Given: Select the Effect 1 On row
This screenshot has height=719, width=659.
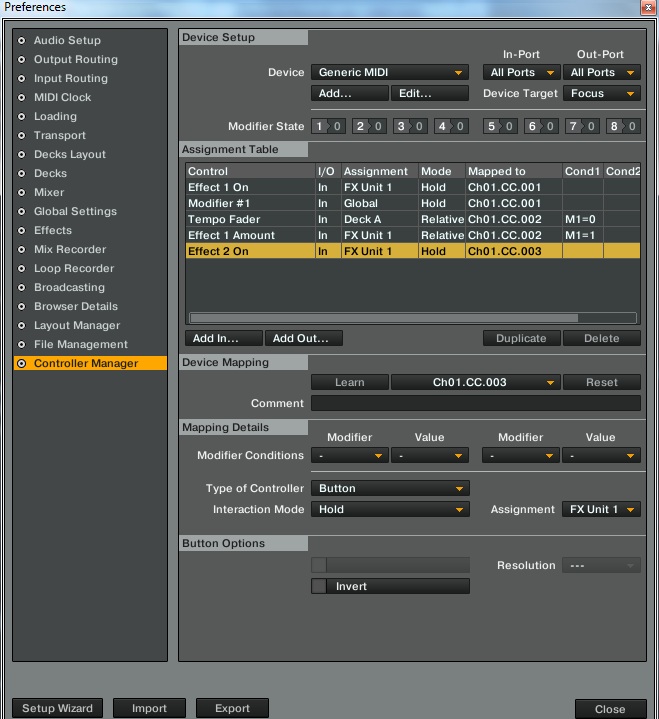Looking at the screenshot, I should click(413, 187).
